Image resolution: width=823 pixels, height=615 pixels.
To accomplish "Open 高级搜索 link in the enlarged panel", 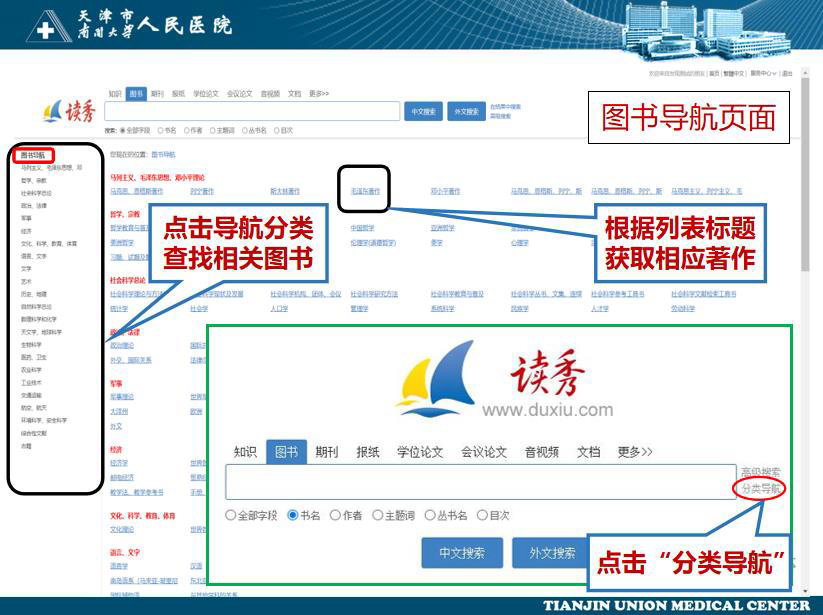I will (x=761, y=472).
